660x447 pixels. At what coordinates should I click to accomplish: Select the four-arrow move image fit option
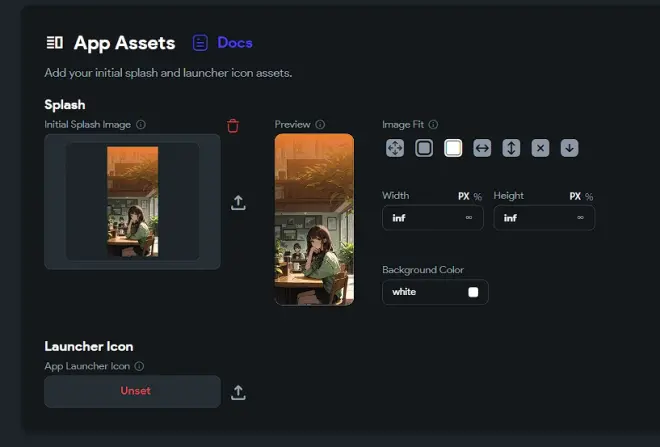(395, 148)
